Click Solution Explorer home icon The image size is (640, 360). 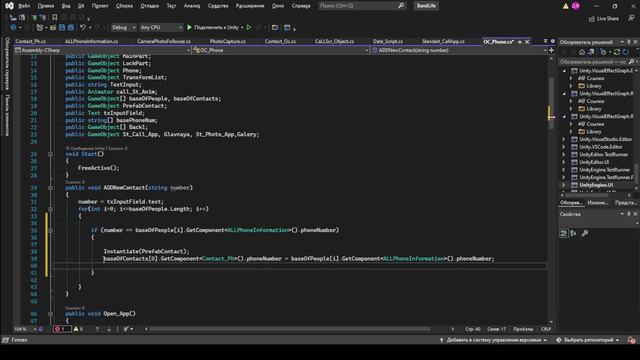pos(582,52)
